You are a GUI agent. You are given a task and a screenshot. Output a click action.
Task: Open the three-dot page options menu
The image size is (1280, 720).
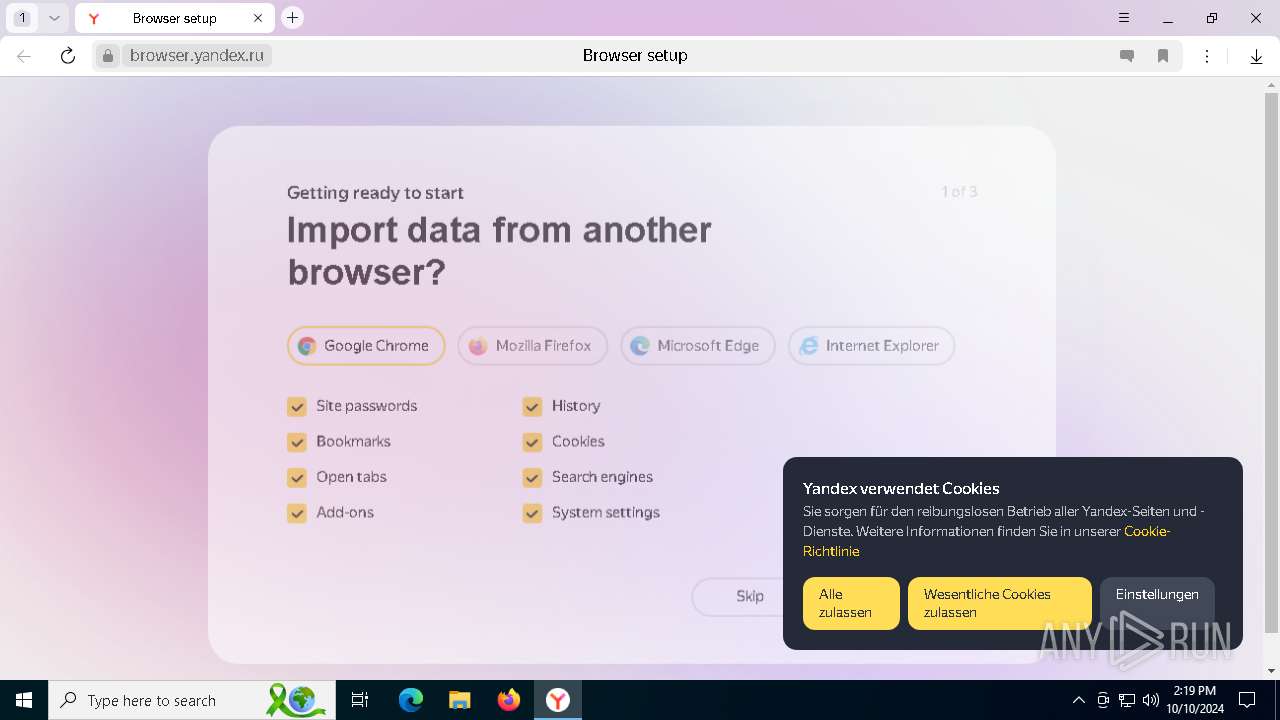(x=1208, y=56)
